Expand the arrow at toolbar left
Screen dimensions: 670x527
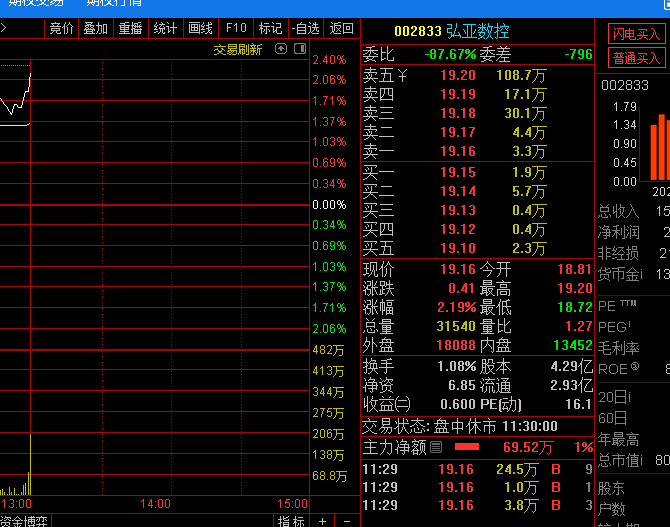click(x=3, y=28)
